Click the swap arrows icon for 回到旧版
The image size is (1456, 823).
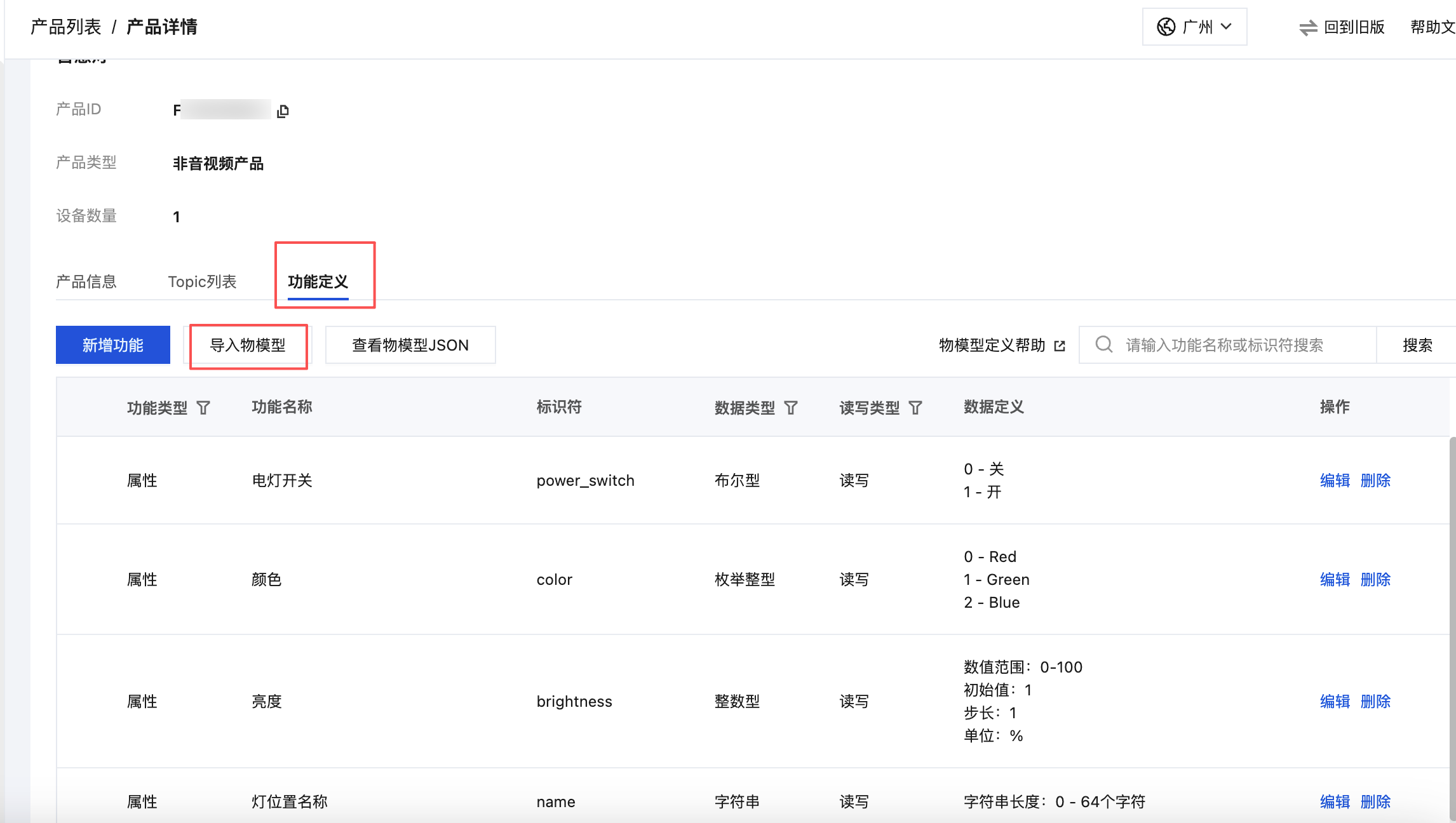(x=1308, y=27)
